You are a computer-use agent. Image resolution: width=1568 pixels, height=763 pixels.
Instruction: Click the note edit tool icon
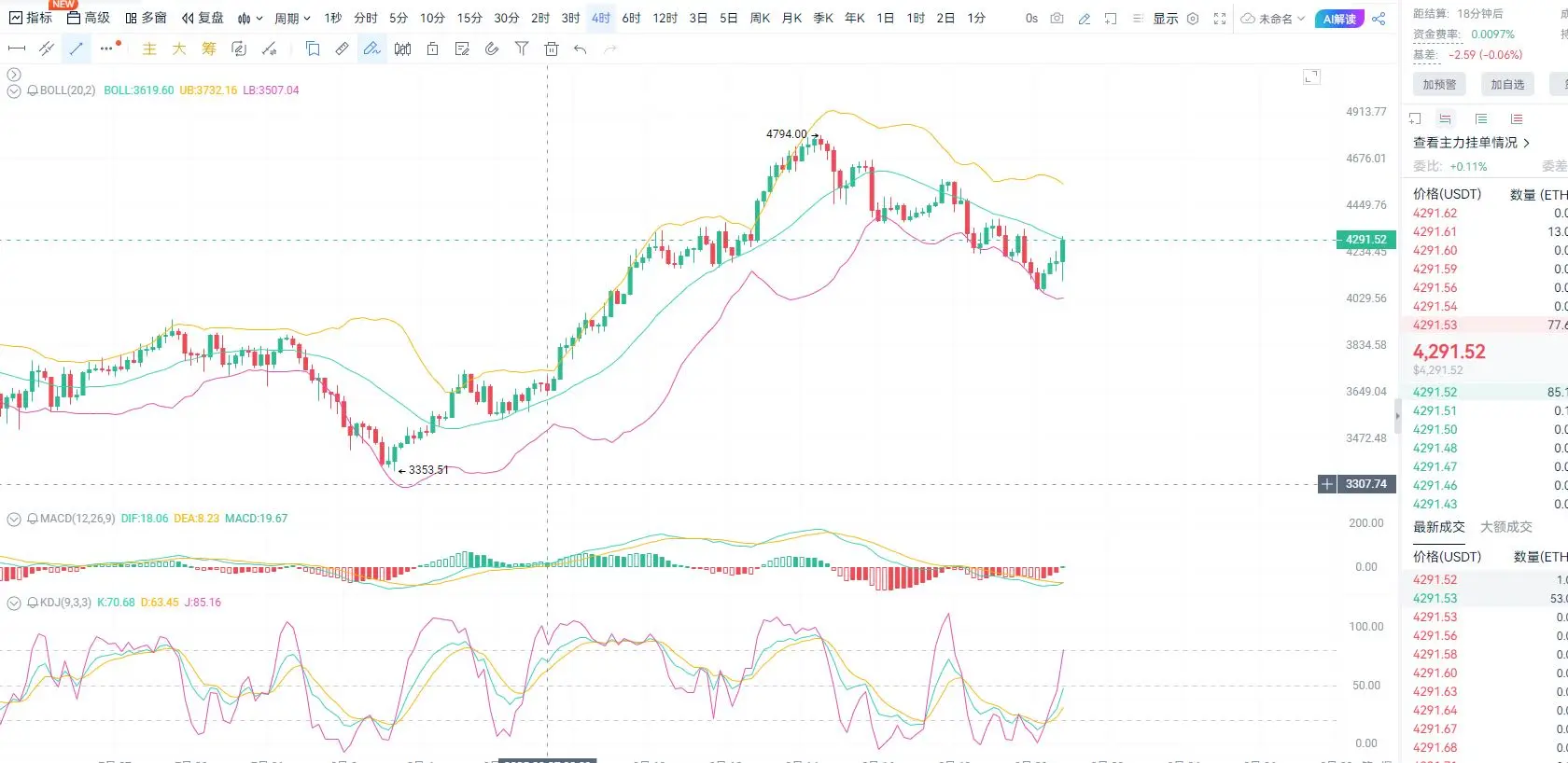(x=462, y=49)
